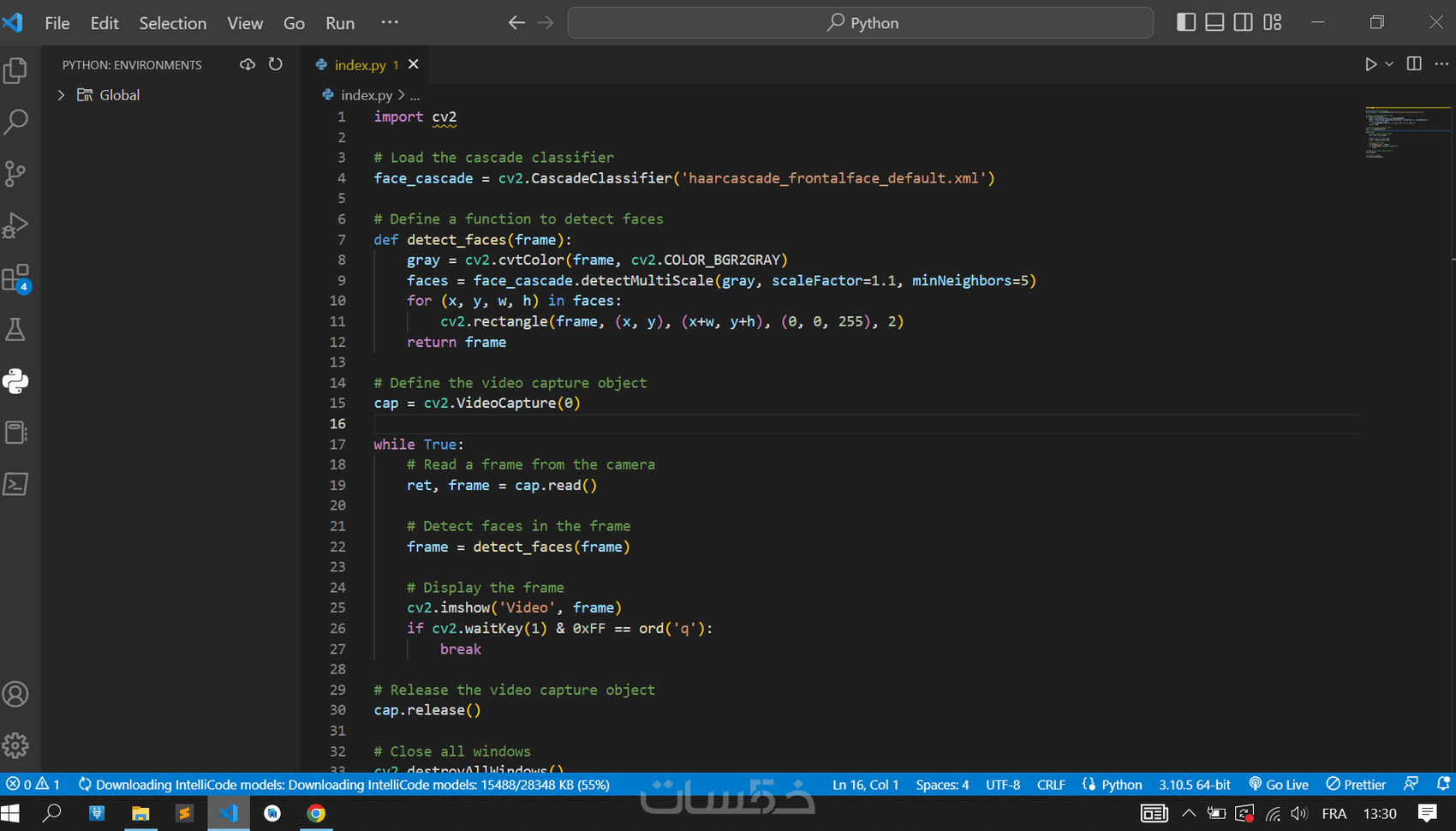Toggle the primary side bar visibility
The width and height of the screenshot is (1456, 831).
[1186, 22]
